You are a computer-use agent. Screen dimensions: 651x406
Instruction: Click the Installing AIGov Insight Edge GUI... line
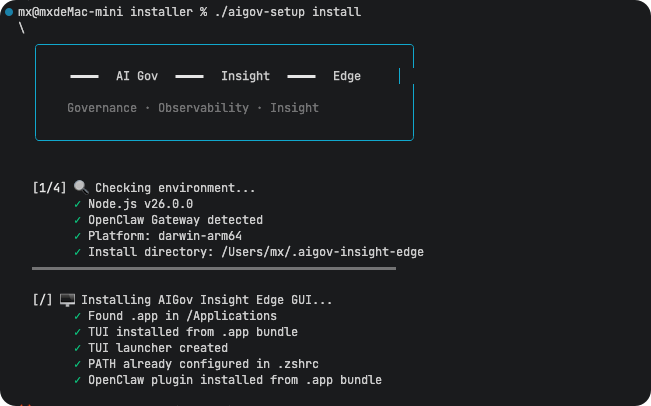[x=207, y=300]
